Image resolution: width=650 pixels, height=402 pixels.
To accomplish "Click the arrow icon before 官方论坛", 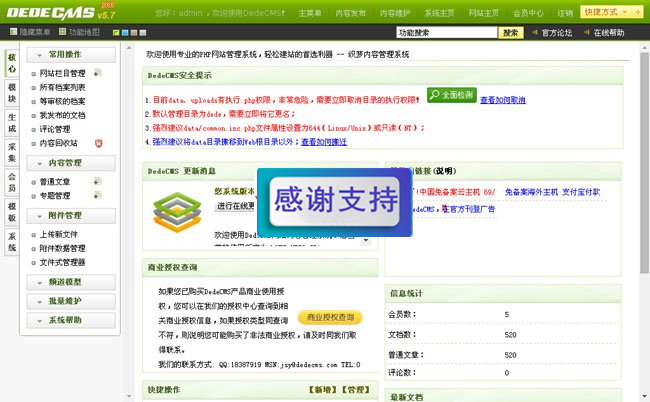I will coord(535,32).
